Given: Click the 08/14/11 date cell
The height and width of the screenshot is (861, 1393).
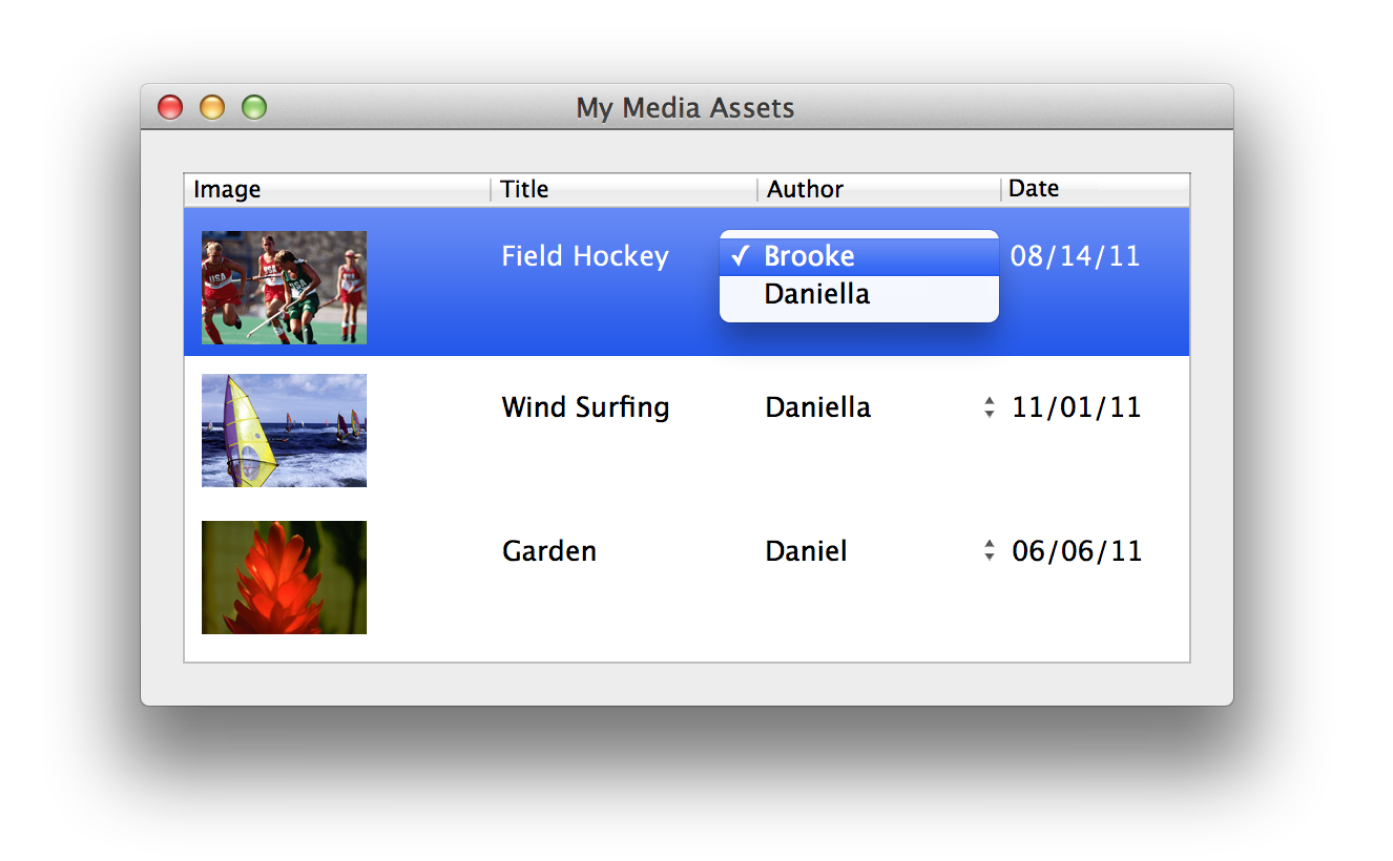Looking at the screenshot, I should point(1075,257).
